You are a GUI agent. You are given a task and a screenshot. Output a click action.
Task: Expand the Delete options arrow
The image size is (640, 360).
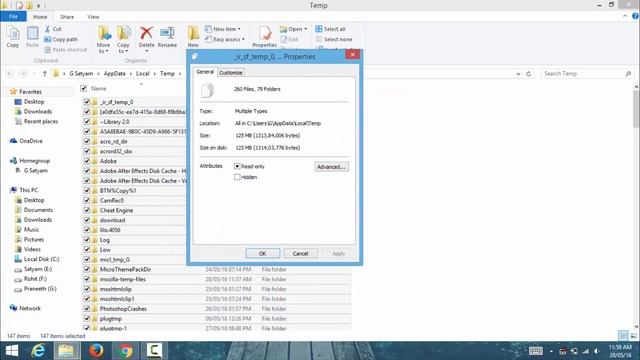click(x=146, y=51)
